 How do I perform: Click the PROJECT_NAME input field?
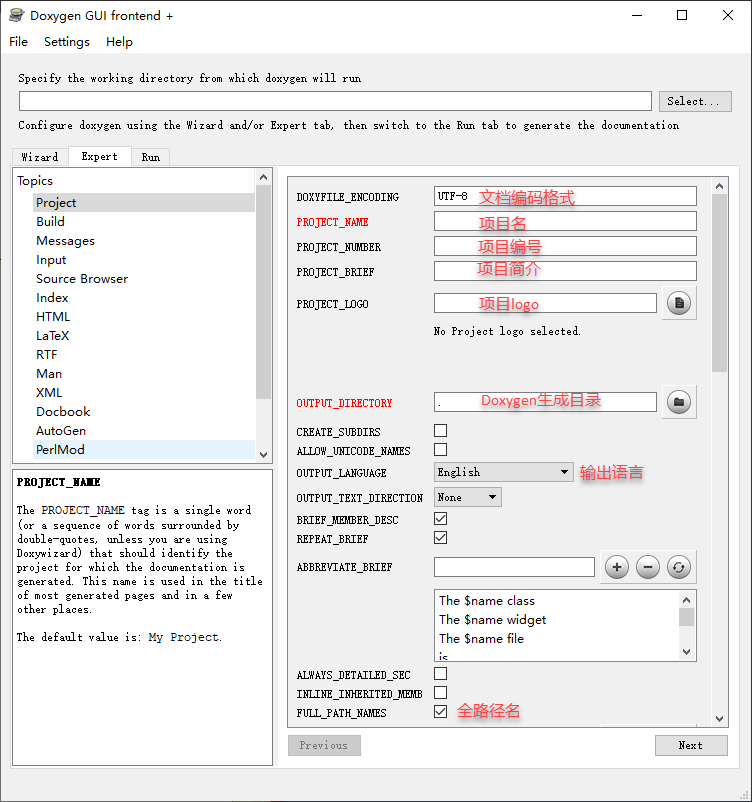pyautogui.click(x=565, y=221)
